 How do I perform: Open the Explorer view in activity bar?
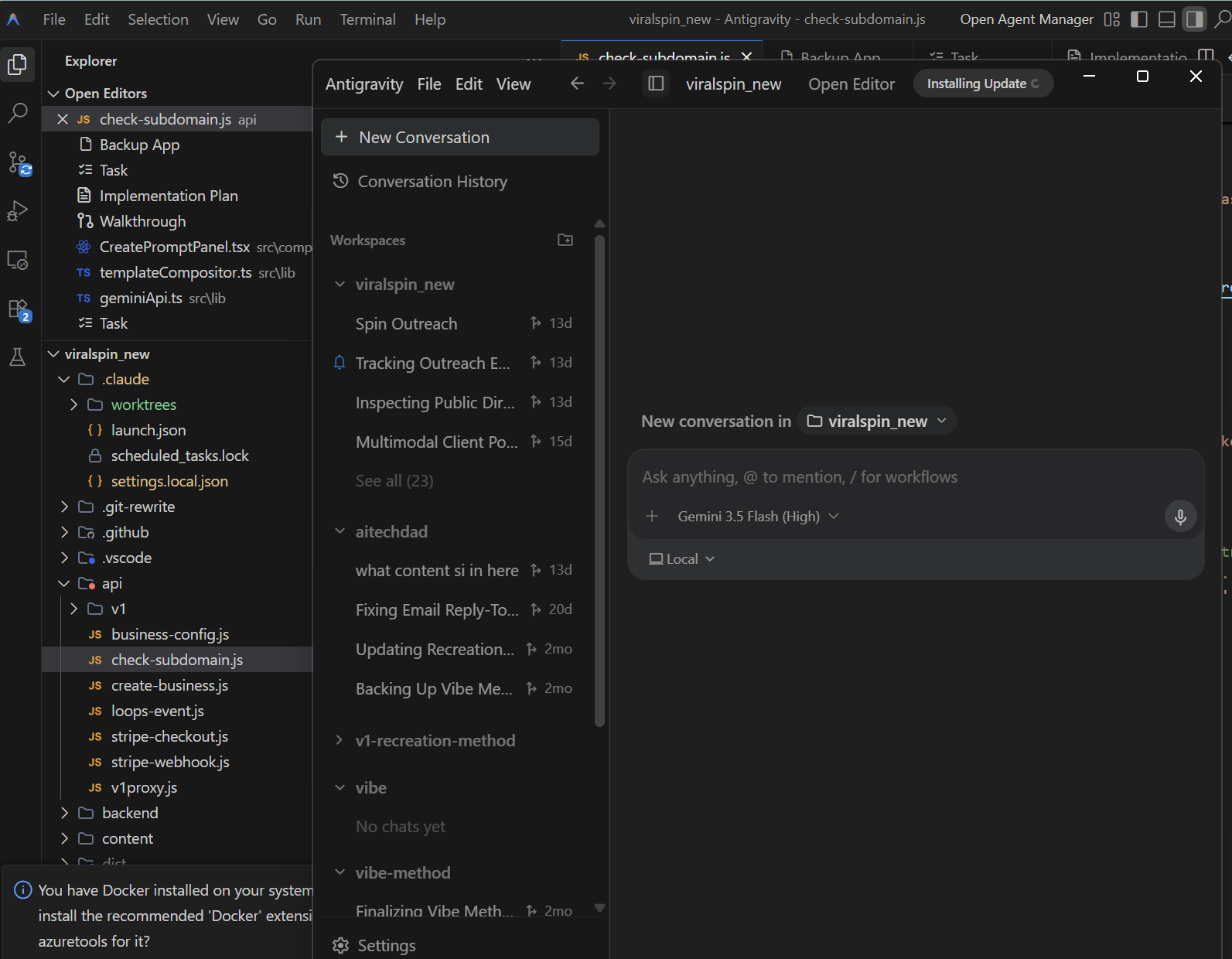pos(18,65)
